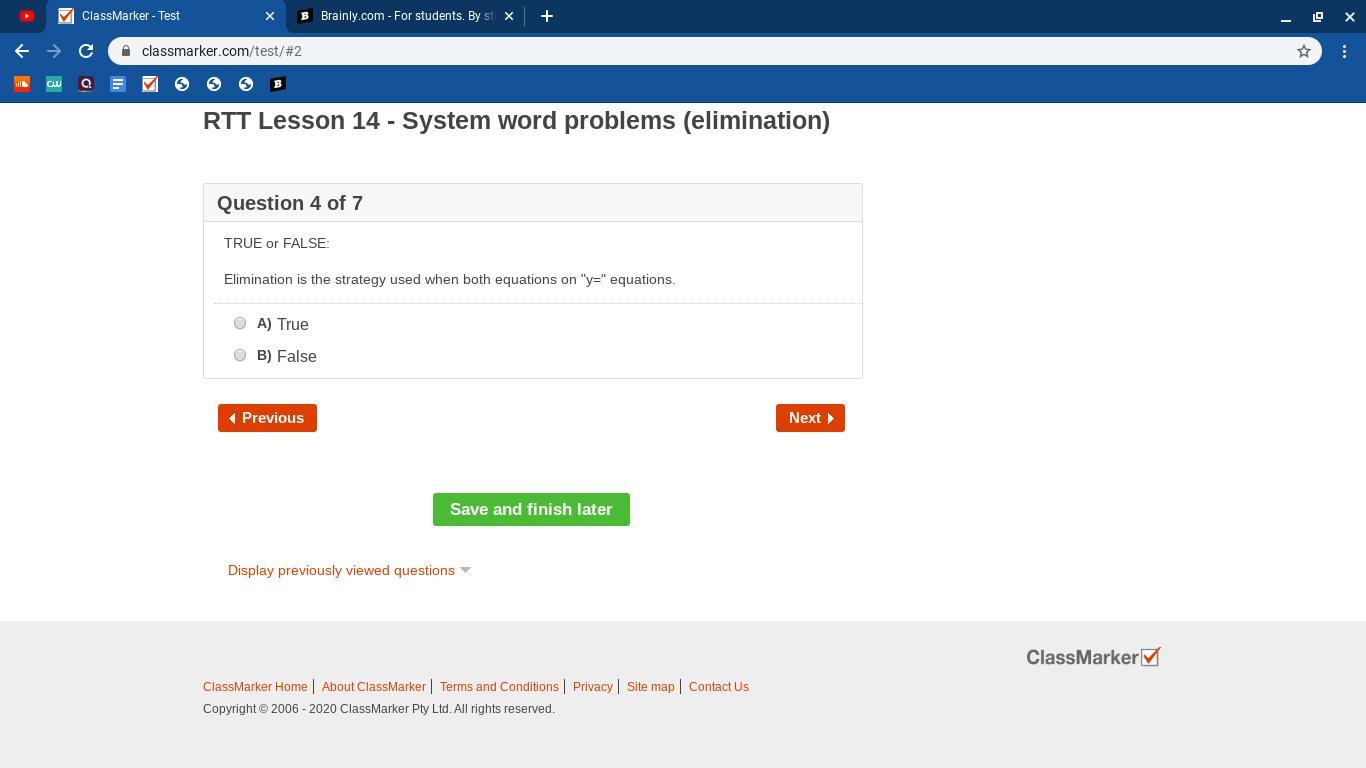
Task: Open a new browser tab
Action: point(546,16)
